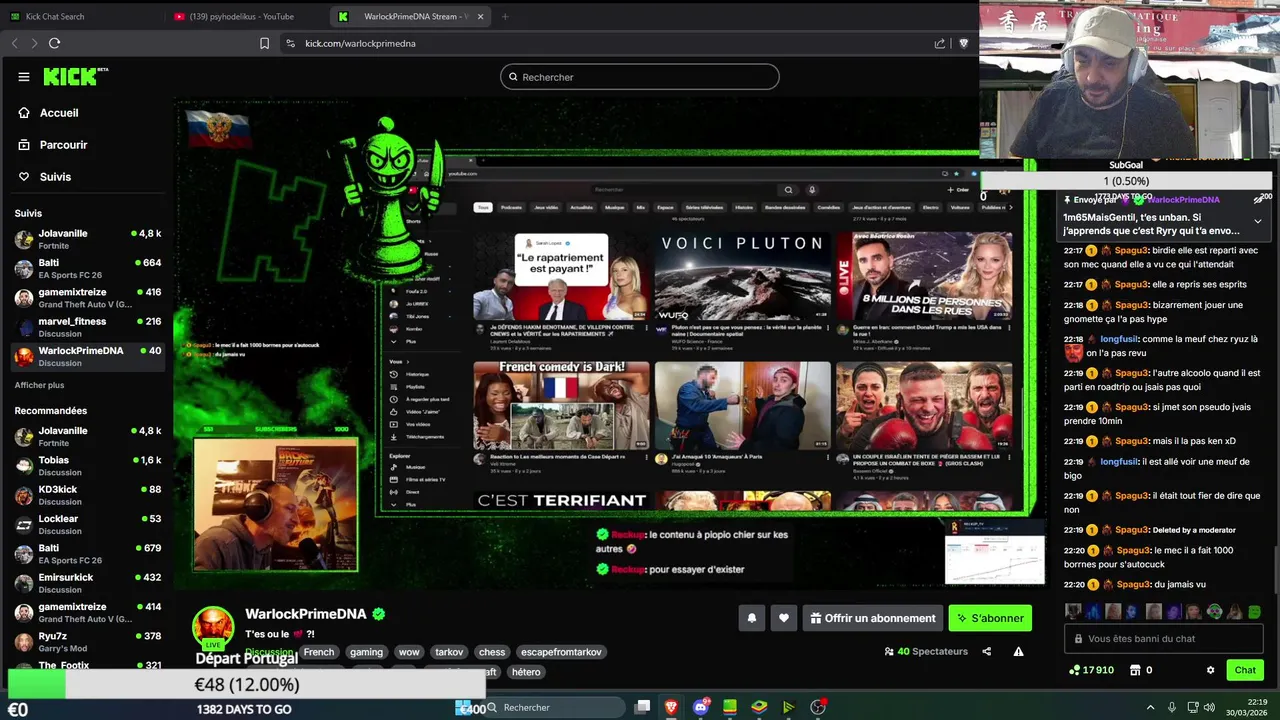Screen dimensions: 1280x720
Task: Open KD3kick recommended channel
Action: coord(87,495)
